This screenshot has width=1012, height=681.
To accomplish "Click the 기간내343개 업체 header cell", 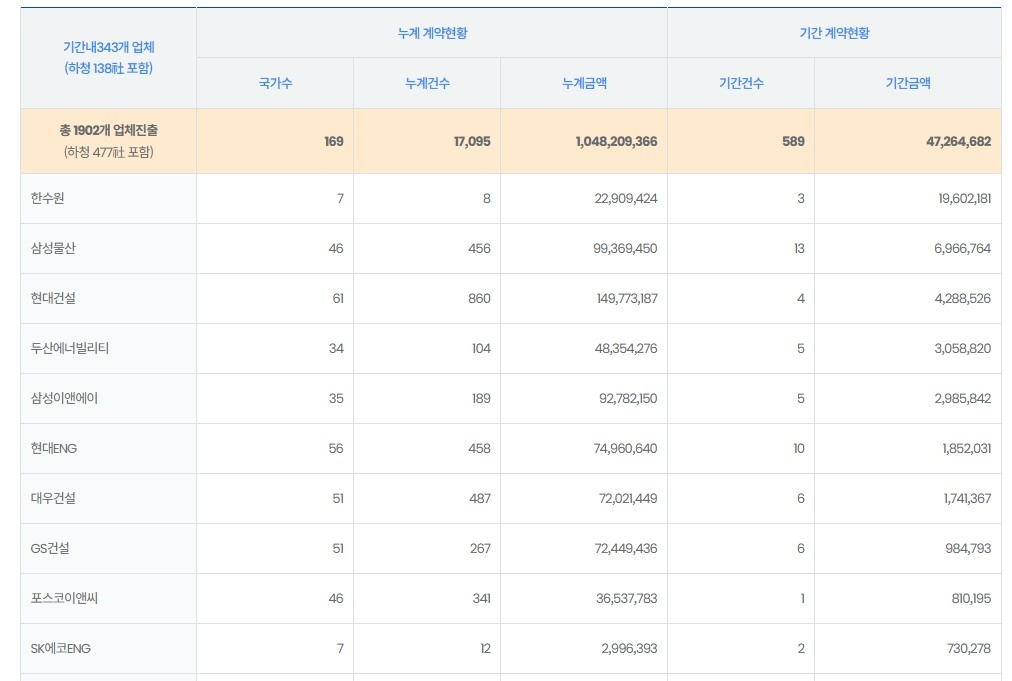I will [x=108, y=47].
